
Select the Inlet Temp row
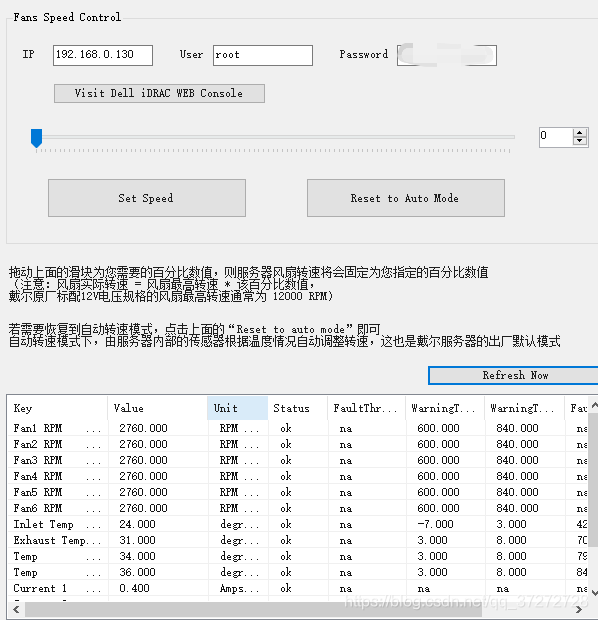coord(298,524)
